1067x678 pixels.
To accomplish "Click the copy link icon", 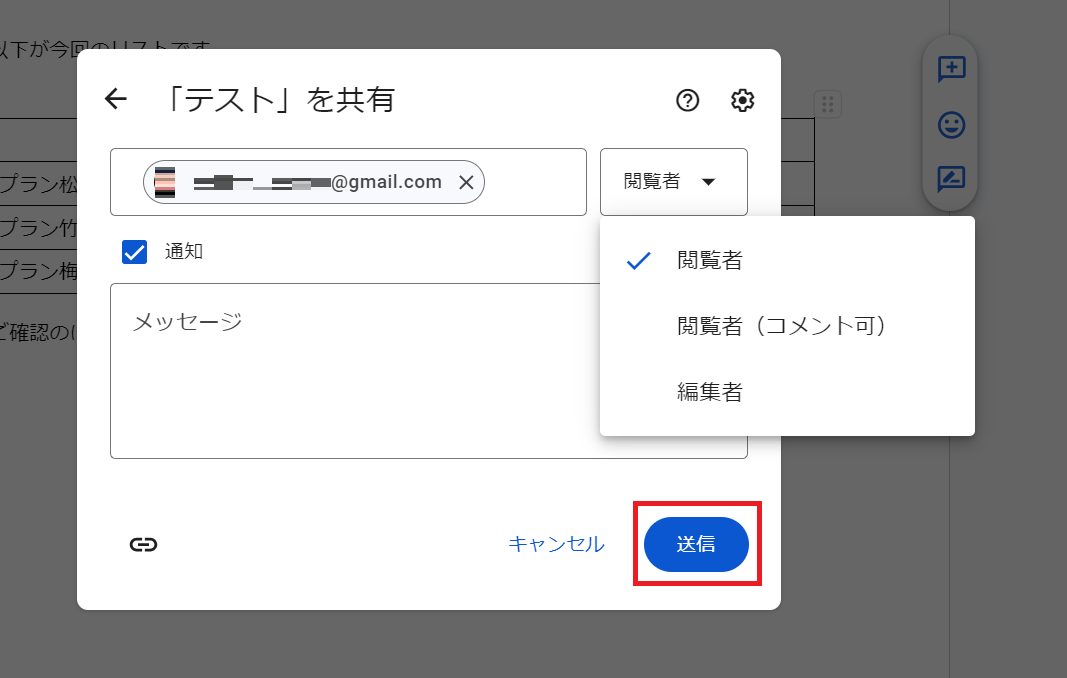I will (x=143, y=544).
